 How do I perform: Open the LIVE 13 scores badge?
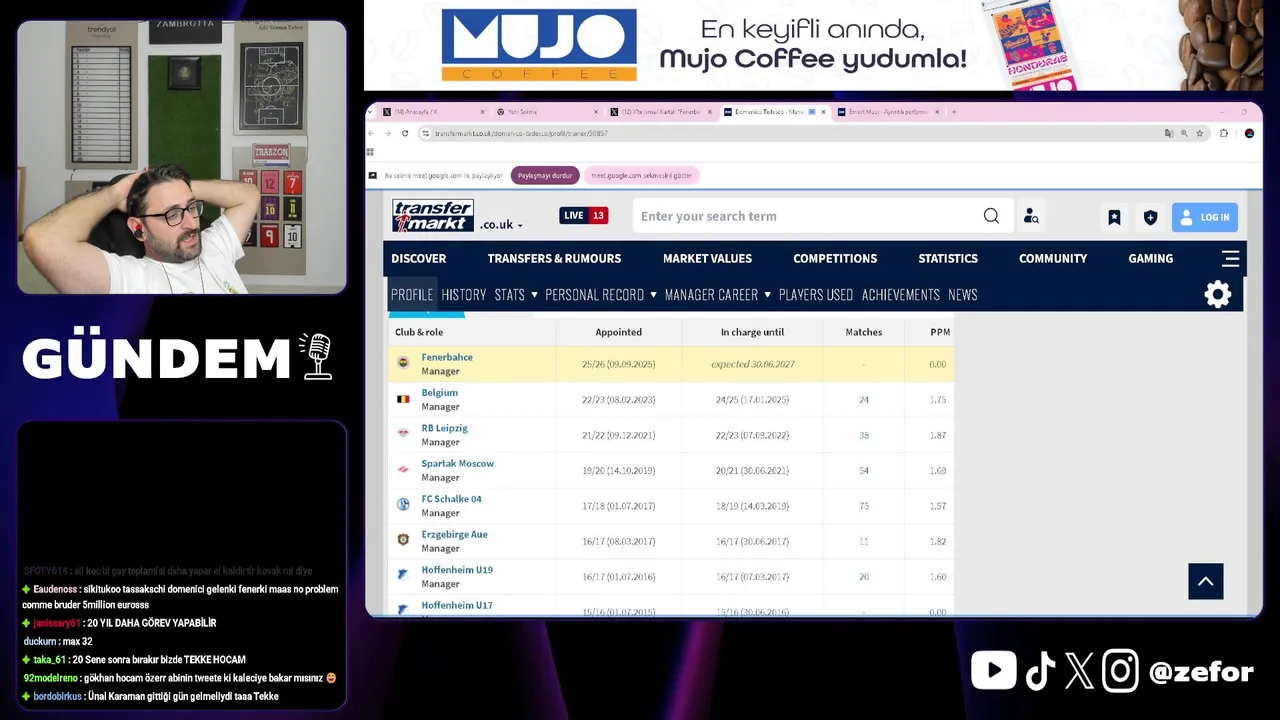click(x=583, y=215)
